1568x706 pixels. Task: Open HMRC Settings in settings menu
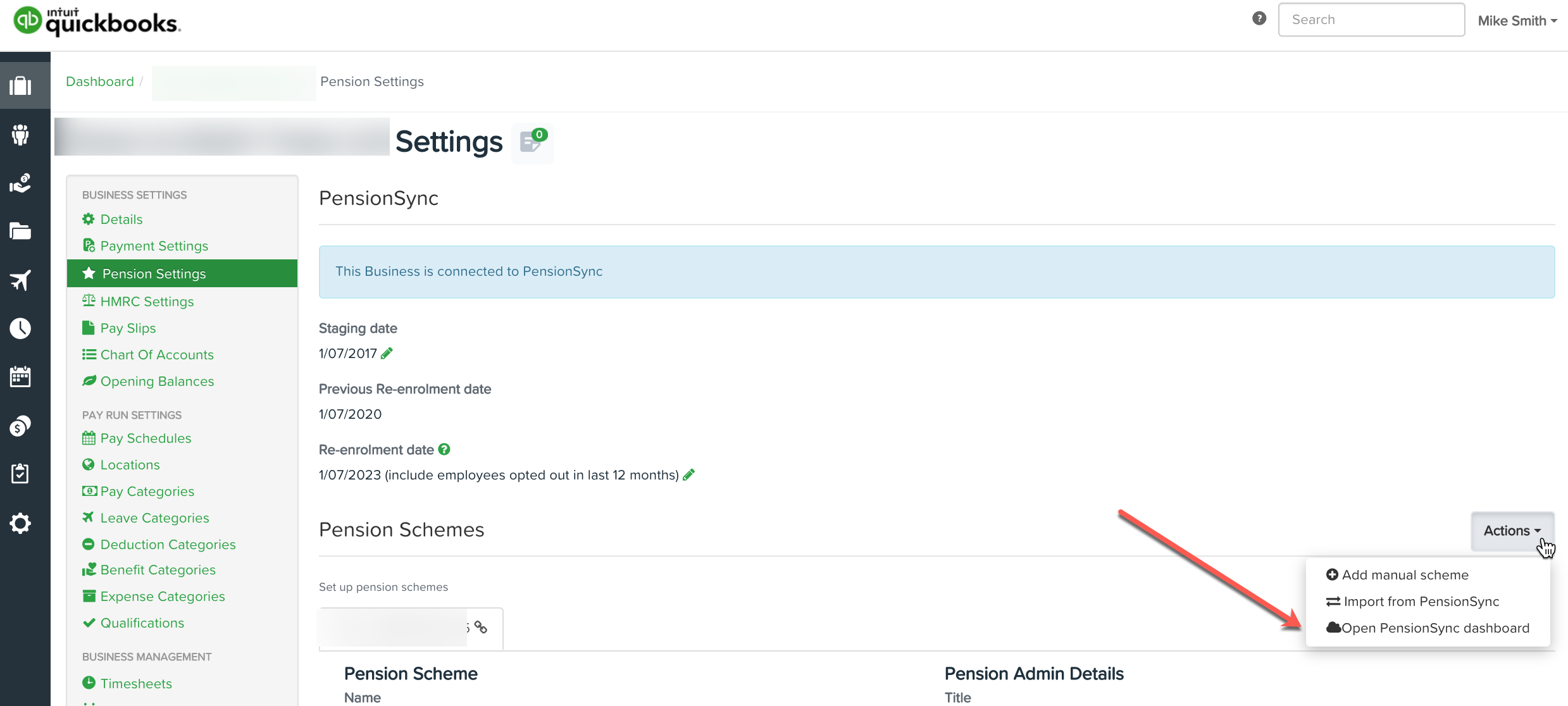click(147, 302)
